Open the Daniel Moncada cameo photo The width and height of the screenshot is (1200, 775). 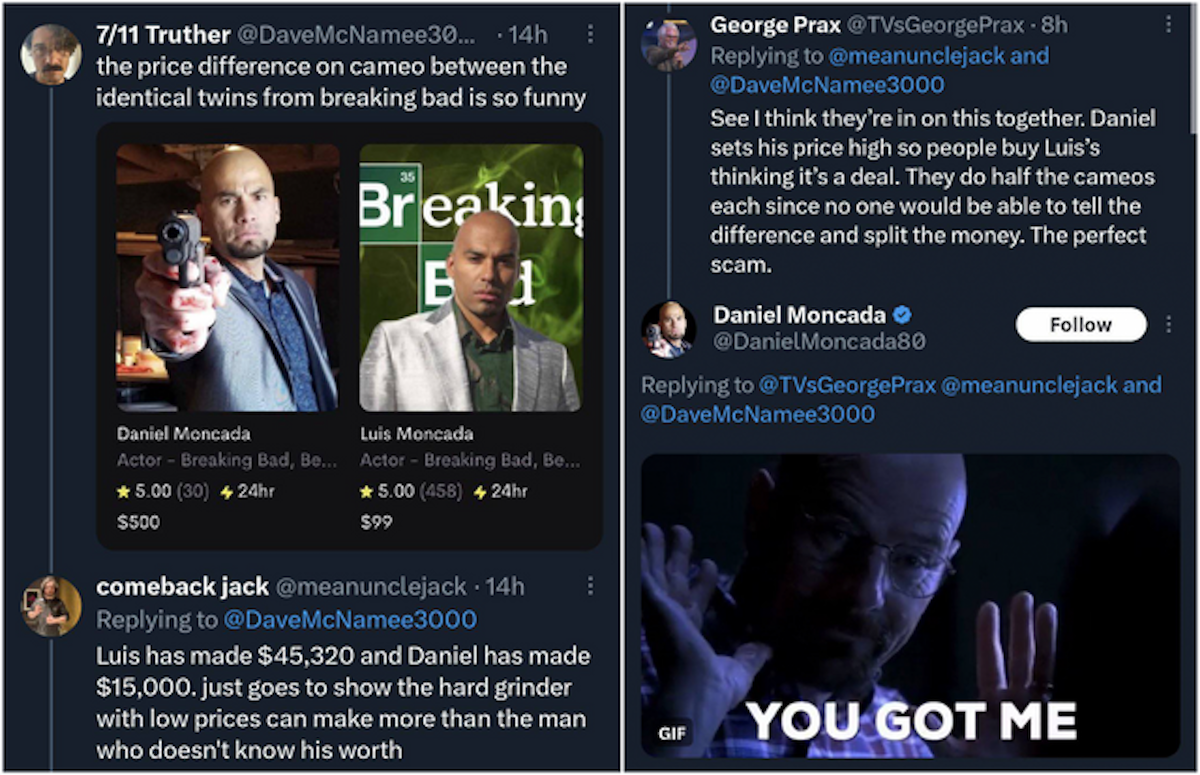point(227,278)
